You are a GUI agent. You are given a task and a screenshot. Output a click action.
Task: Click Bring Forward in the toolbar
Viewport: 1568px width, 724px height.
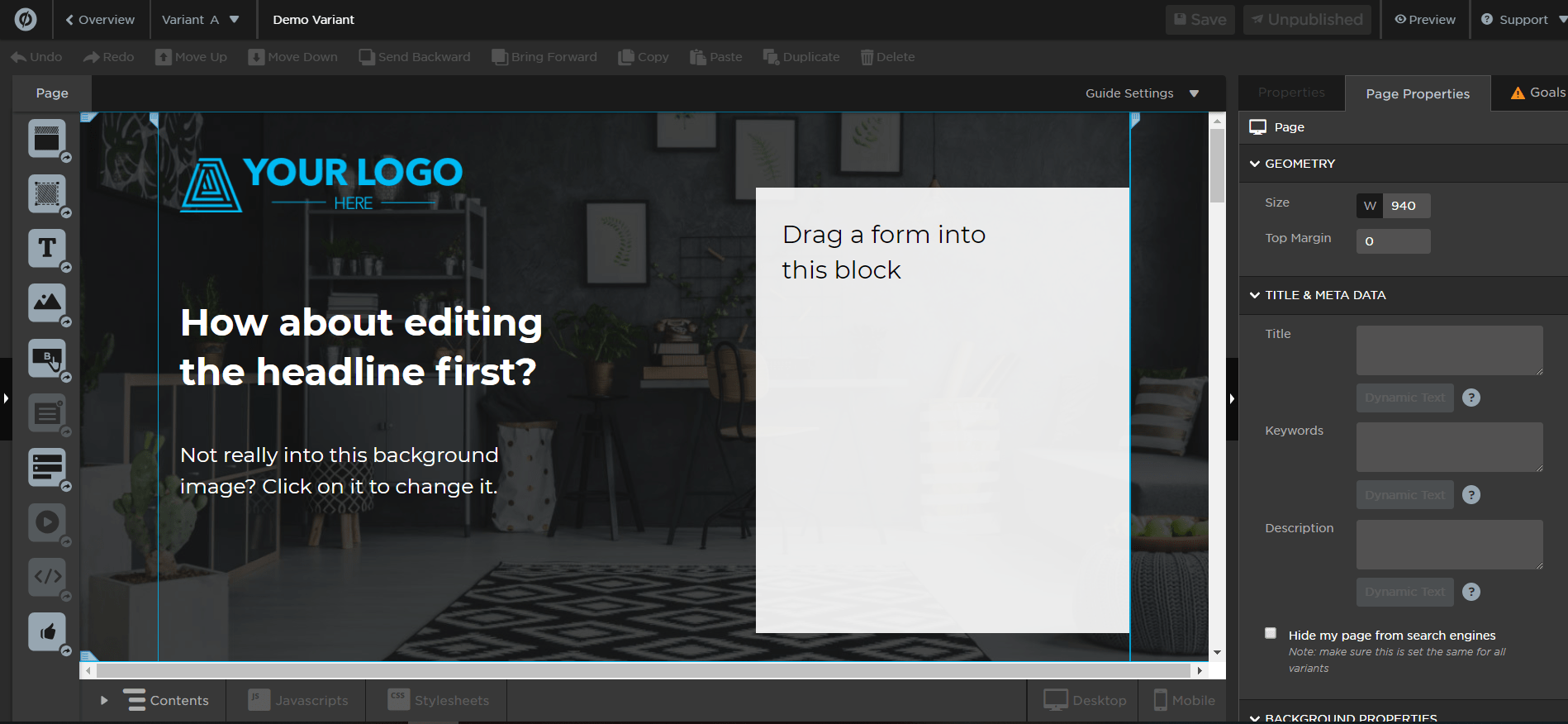544,57
